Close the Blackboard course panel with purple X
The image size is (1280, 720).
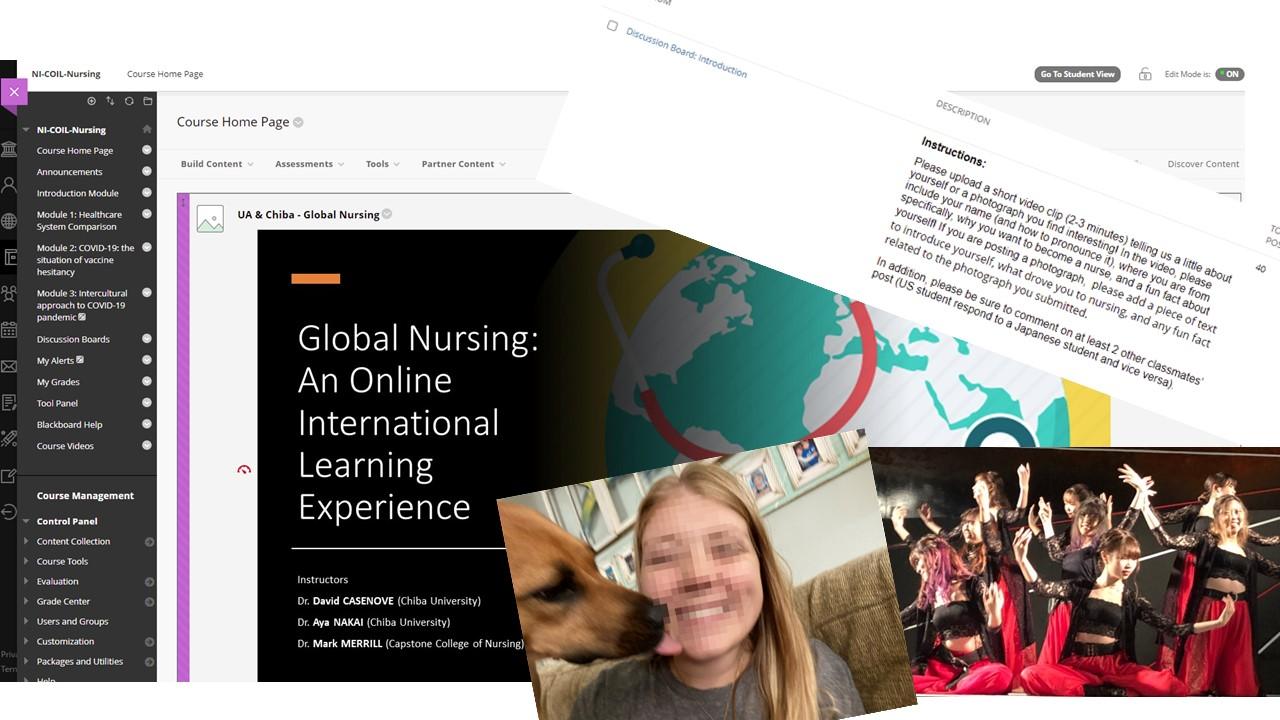coord(13,92)
